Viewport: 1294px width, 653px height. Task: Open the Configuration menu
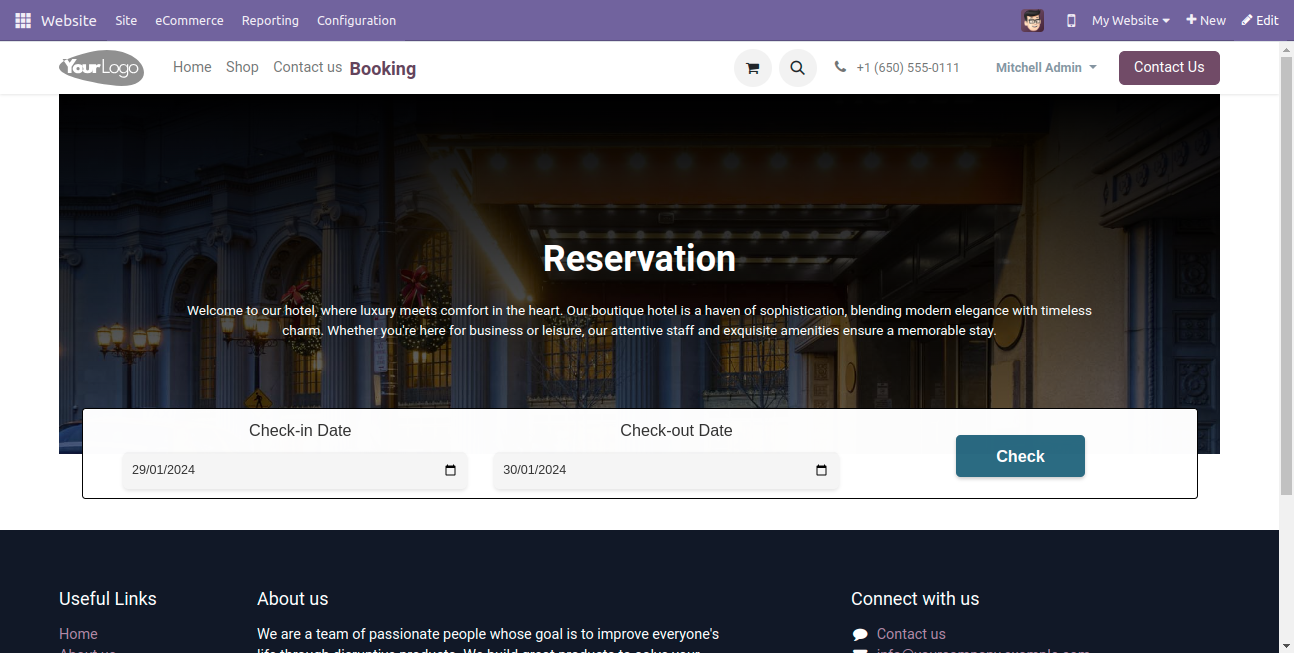pyautogui.click(x=356, y=20)
